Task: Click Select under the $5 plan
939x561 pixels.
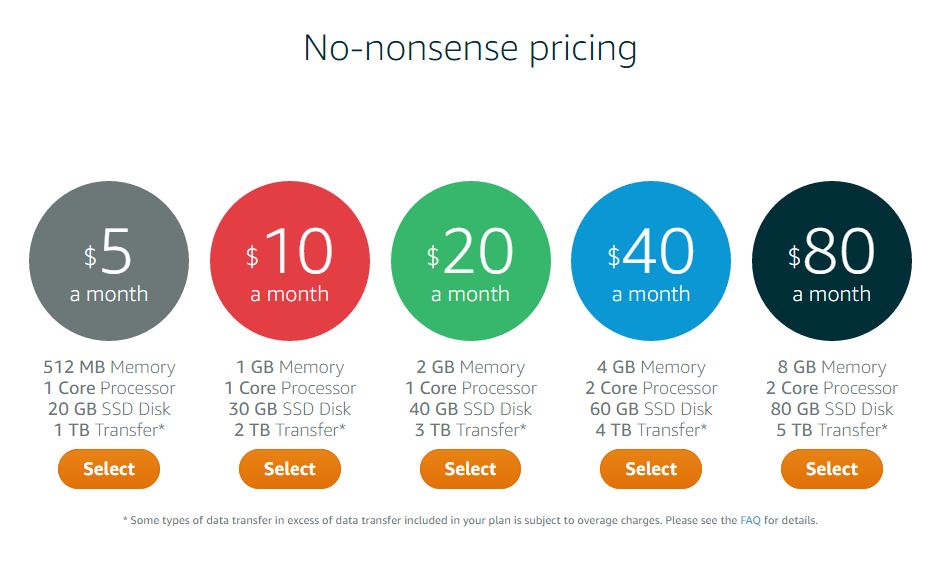Action: click(x=109, y=469)
